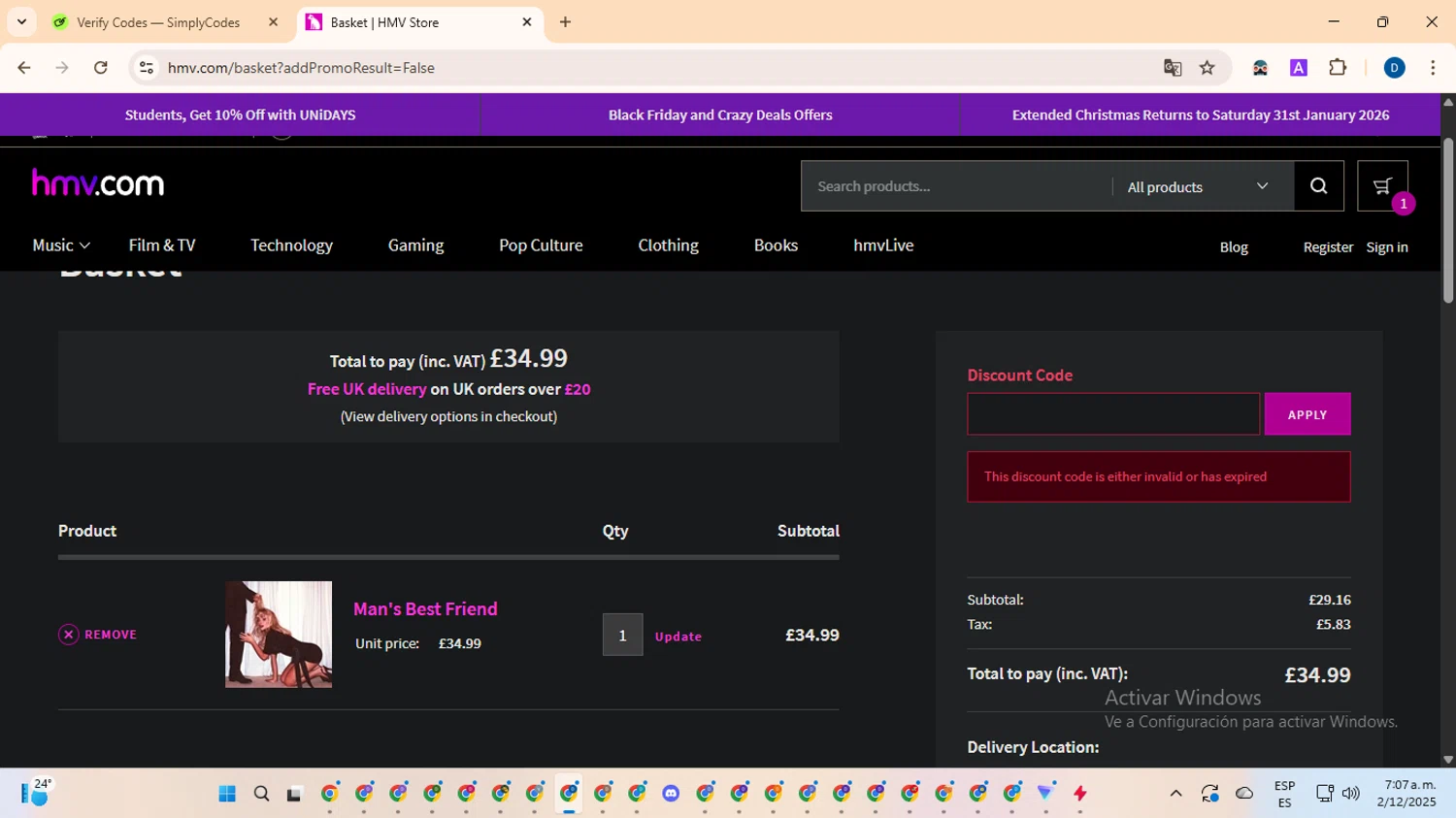Click the search magnifier button
1456x818 pixels.
click(1318, 186)
